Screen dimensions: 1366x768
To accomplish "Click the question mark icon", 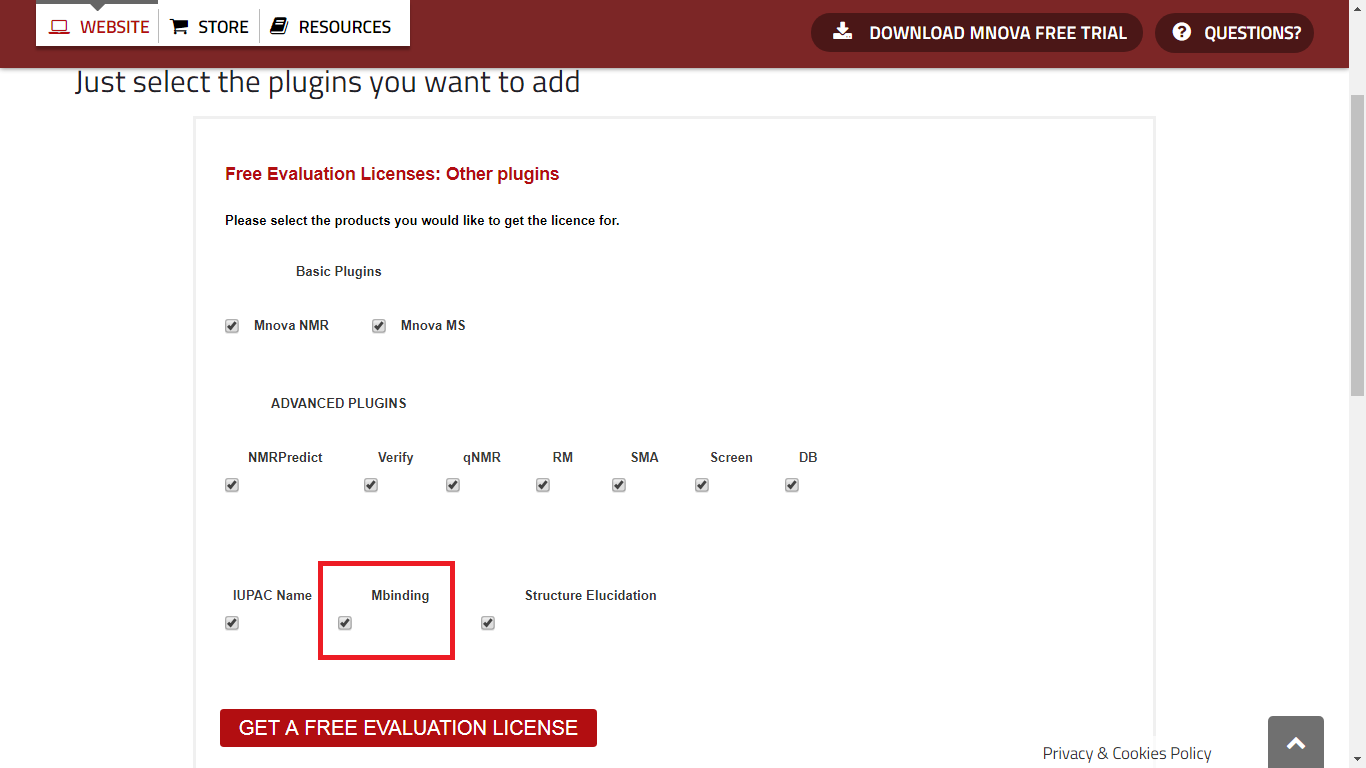I will 1182,32.
